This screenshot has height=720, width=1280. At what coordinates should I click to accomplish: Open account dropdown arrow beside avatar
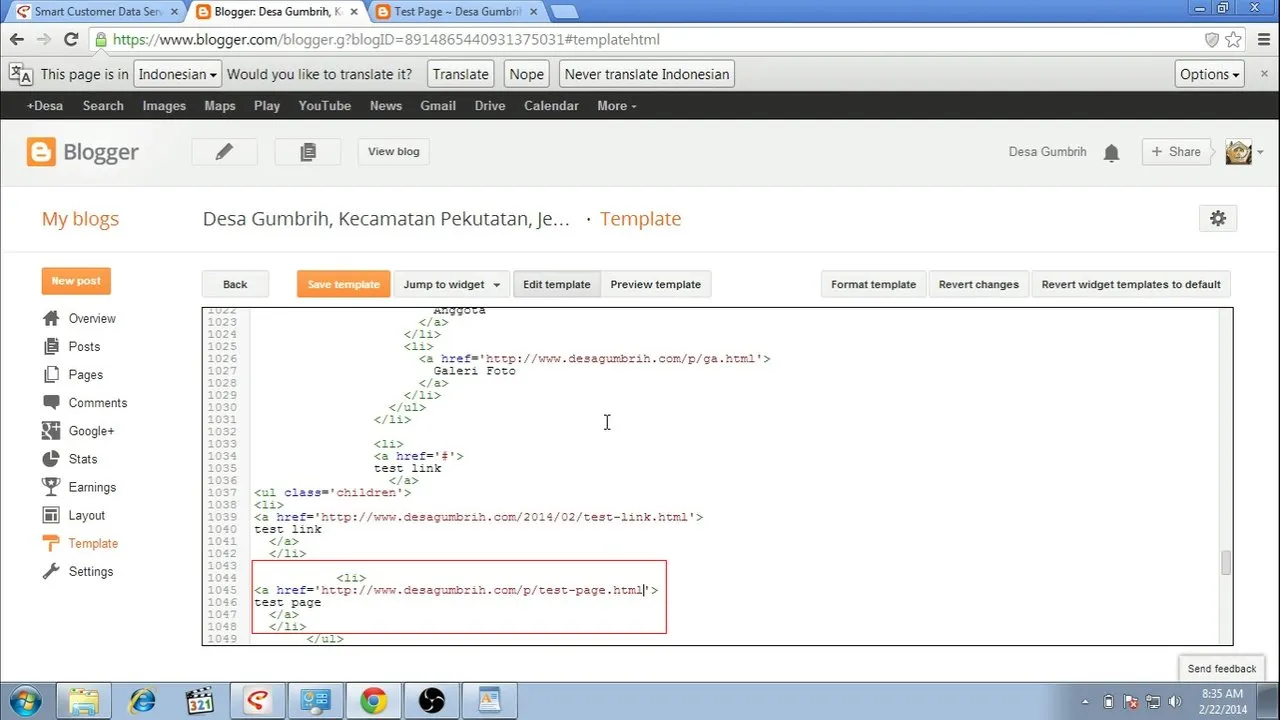click(x=1260, y=153)
